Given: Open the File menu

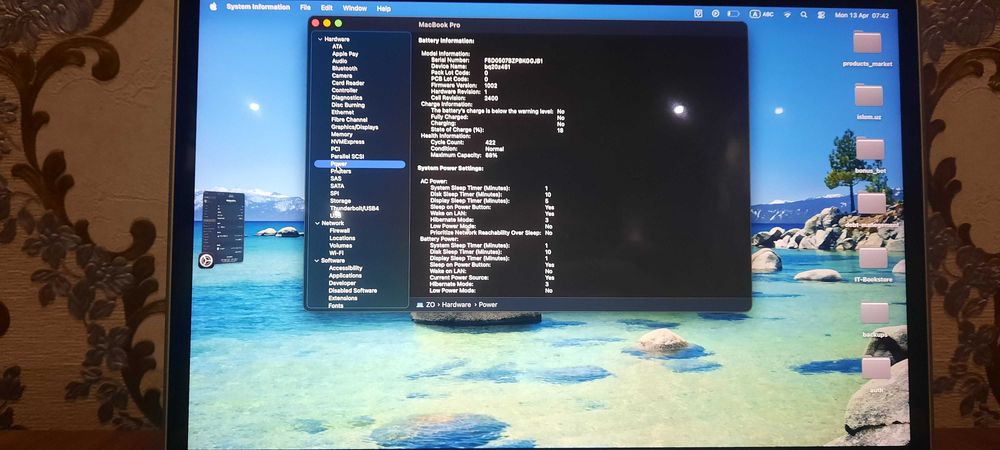Looking at the screenshot, I should click(305, 8).
